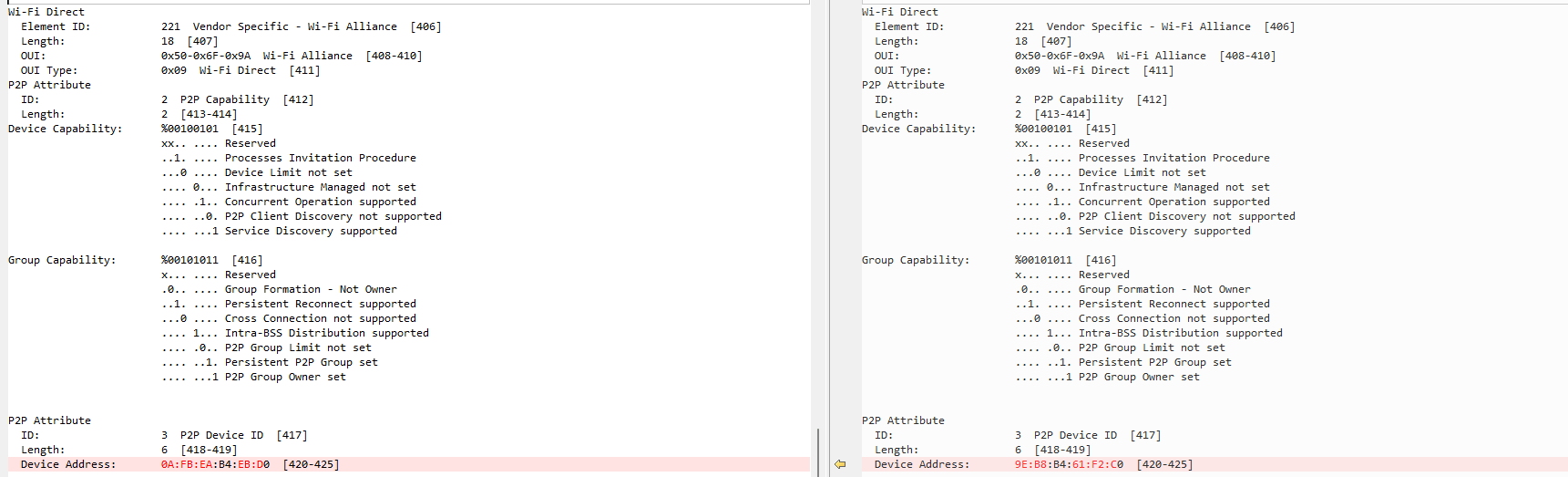Select right pane Device Address 9E:B8:B4:61:F2:C0

click(1069, 464)
